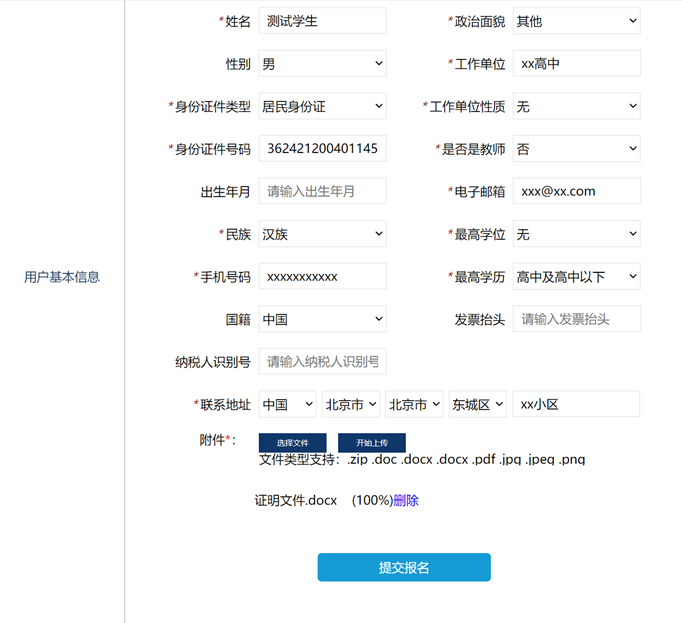Viewport: 682px width, 623px height.
Task: Open the 身份证件类型 dropdown
Action: click(x=322, y=106)
